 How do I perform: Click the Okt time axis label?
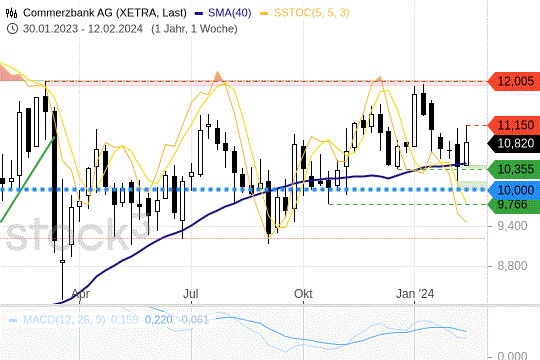point(303,294)
